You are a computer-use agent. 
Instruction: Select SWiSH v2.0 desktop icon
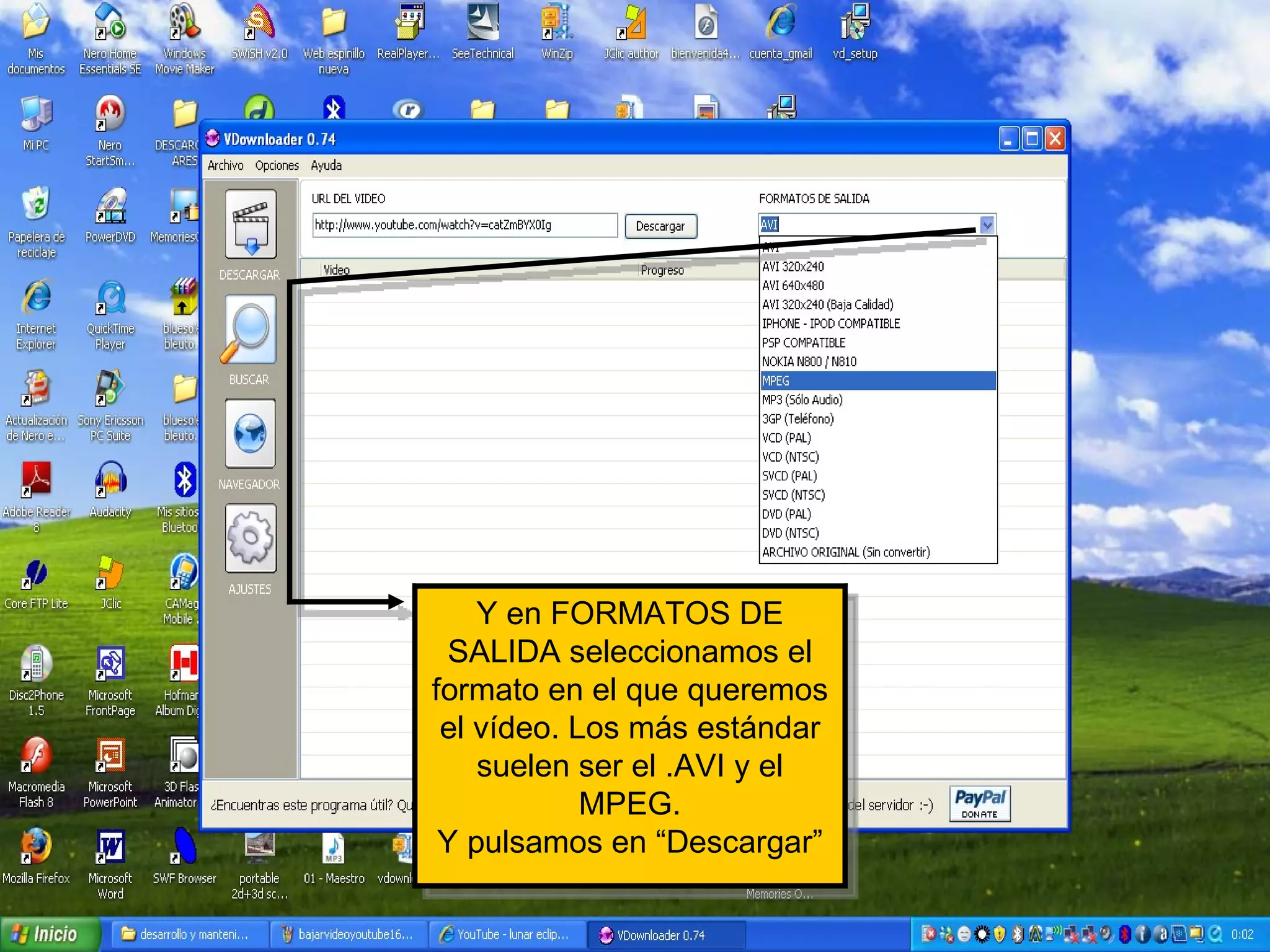(x=259, y=32)
